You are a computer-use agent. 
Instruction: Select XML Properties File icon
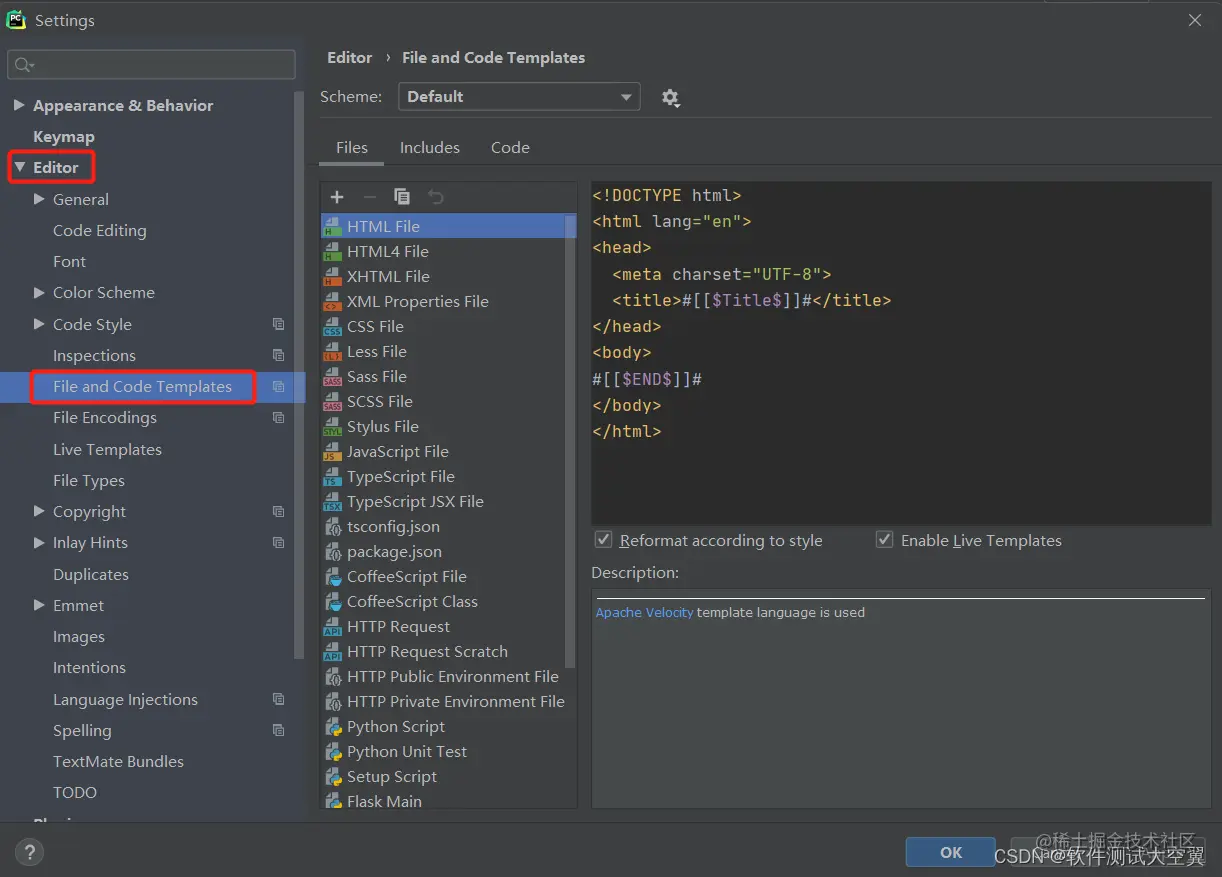[x=332, y=302]
